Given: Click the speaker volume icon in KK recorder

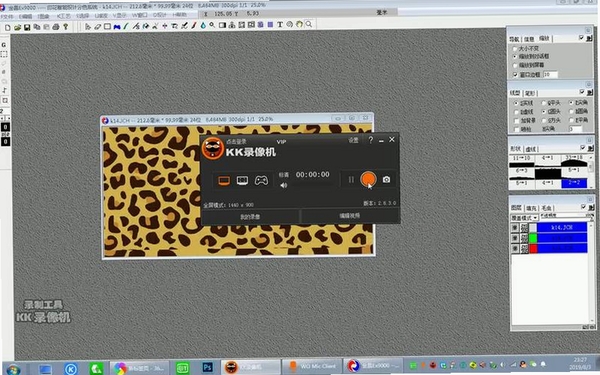Looking at the screenshot, I should pyautogui.click(x=284, y=186).
